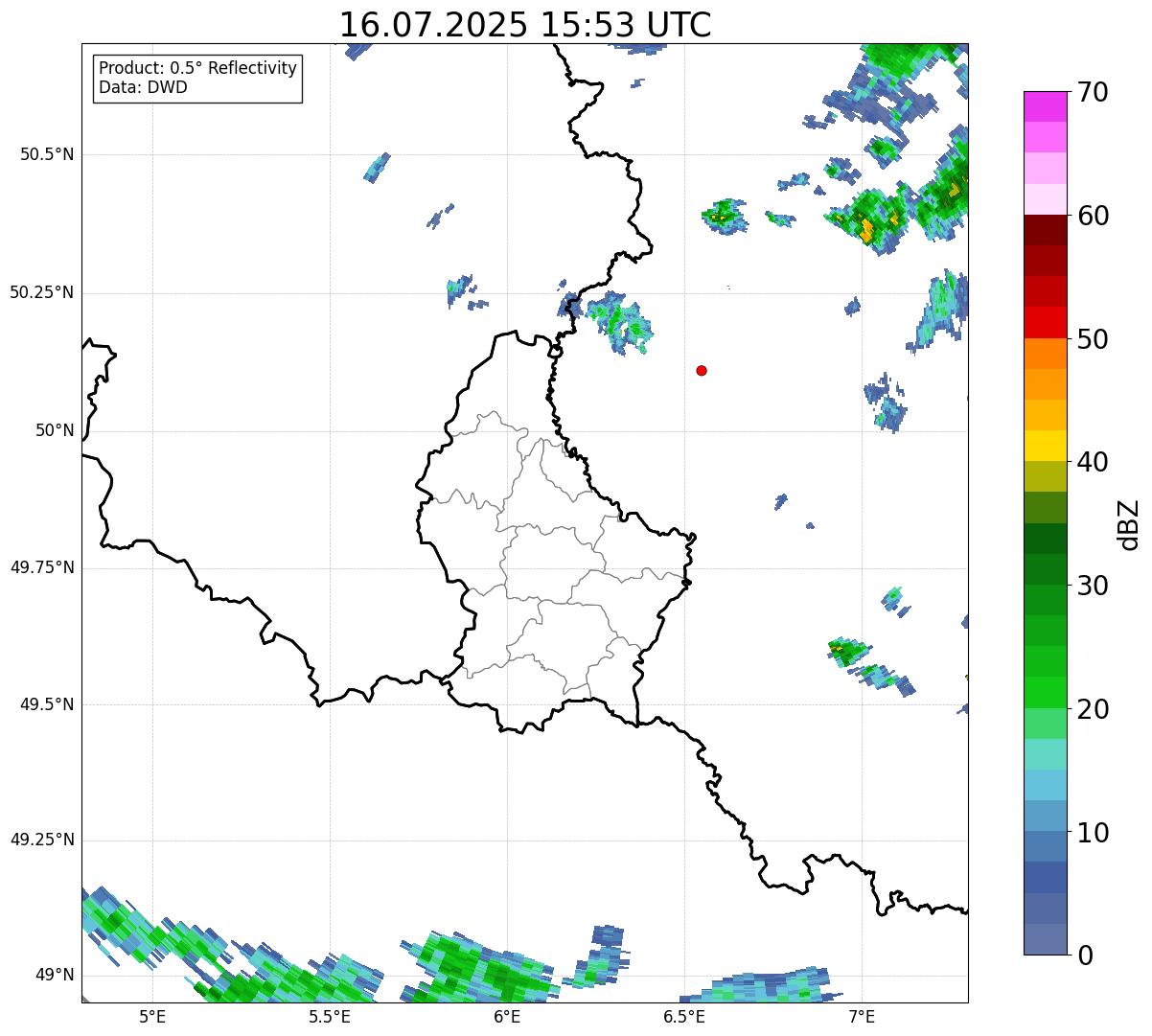Click the "Data: DWD" label

[143, 87]
